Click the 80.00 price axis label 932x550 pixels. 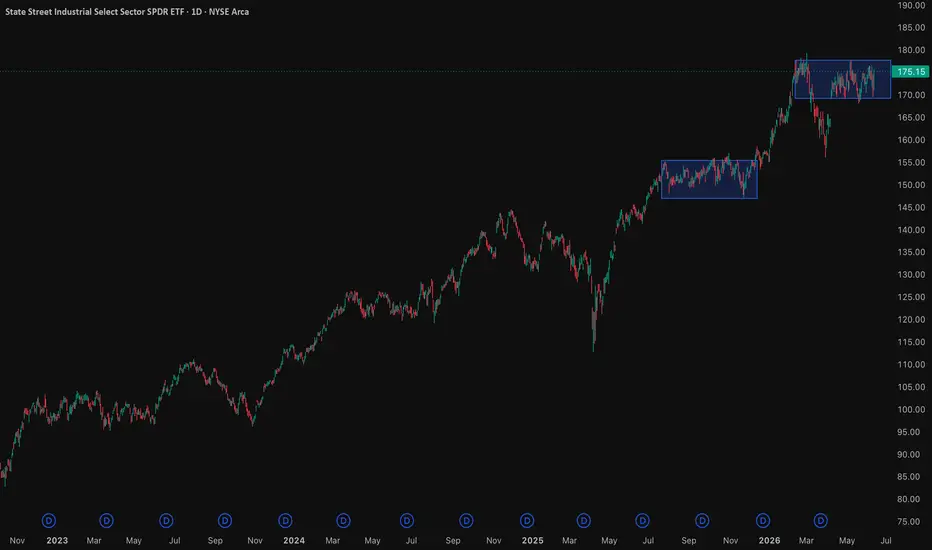tap(911, 499)
